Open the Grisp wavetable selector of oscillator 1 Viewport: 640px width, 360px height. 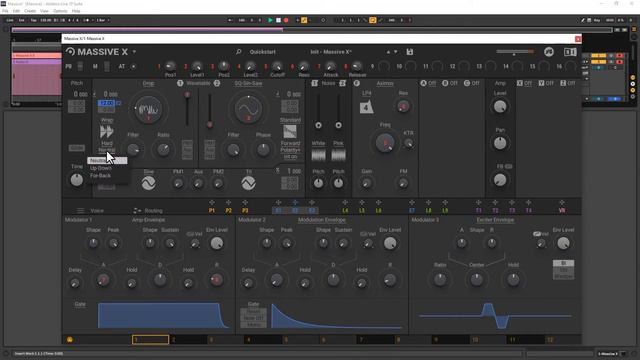(149, 83)
